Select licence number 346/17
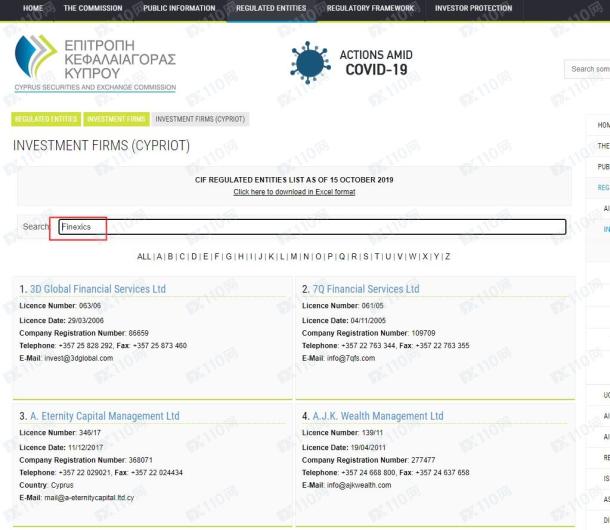Image resolution: width=610 pixels, height=530 pixels. click(90, 432)
